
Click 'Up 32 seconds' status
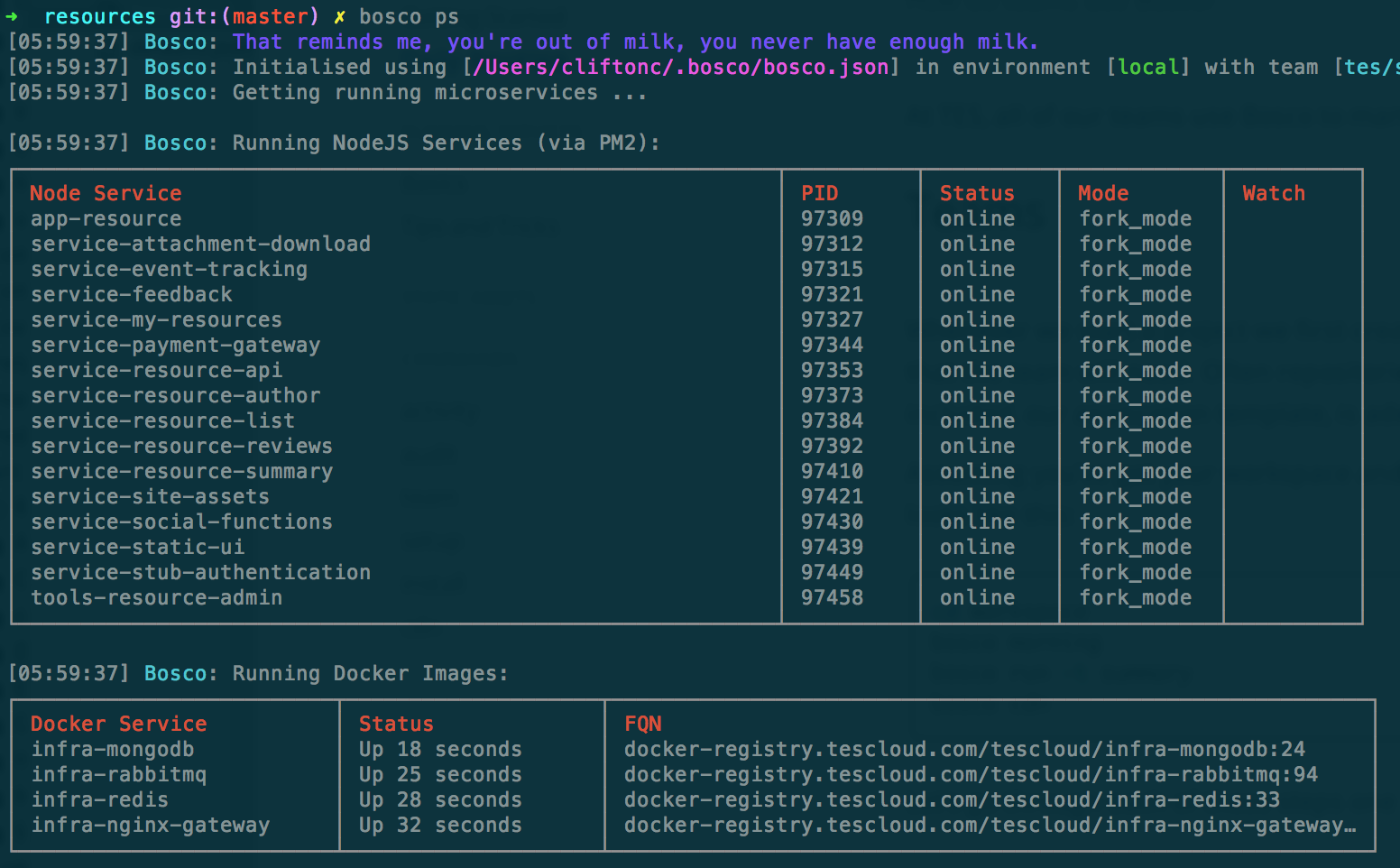(x=440, y=826)
